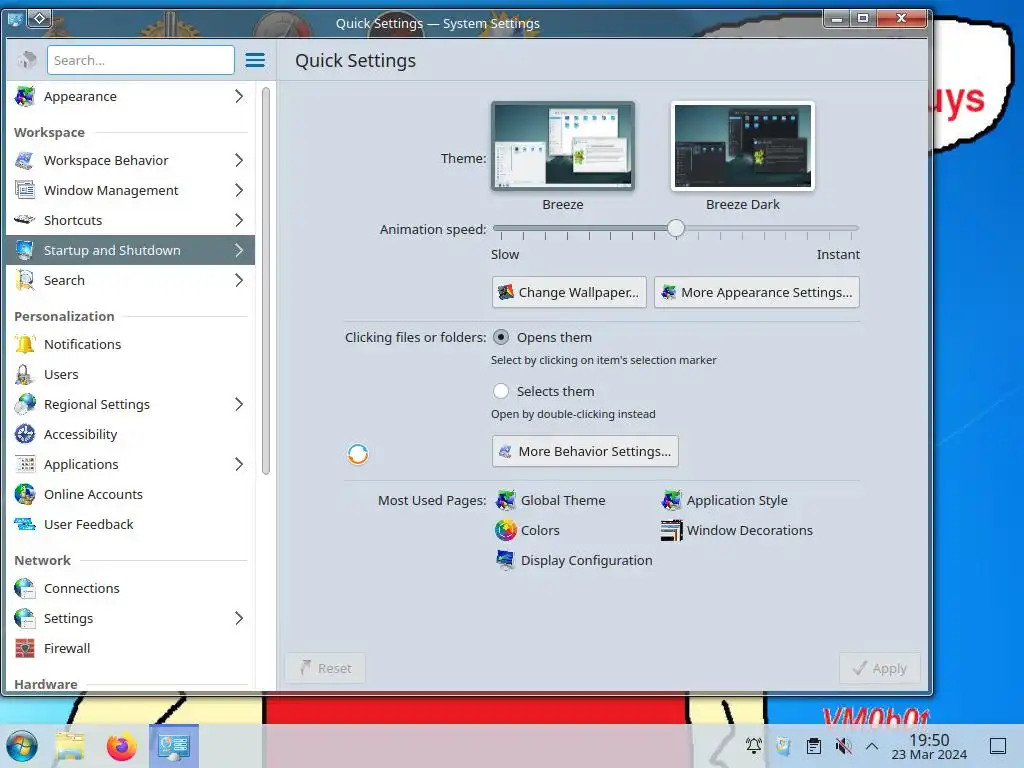Expand the Applications chevron
Viewport: 1024px width, 768px height.
click(239, 464)
